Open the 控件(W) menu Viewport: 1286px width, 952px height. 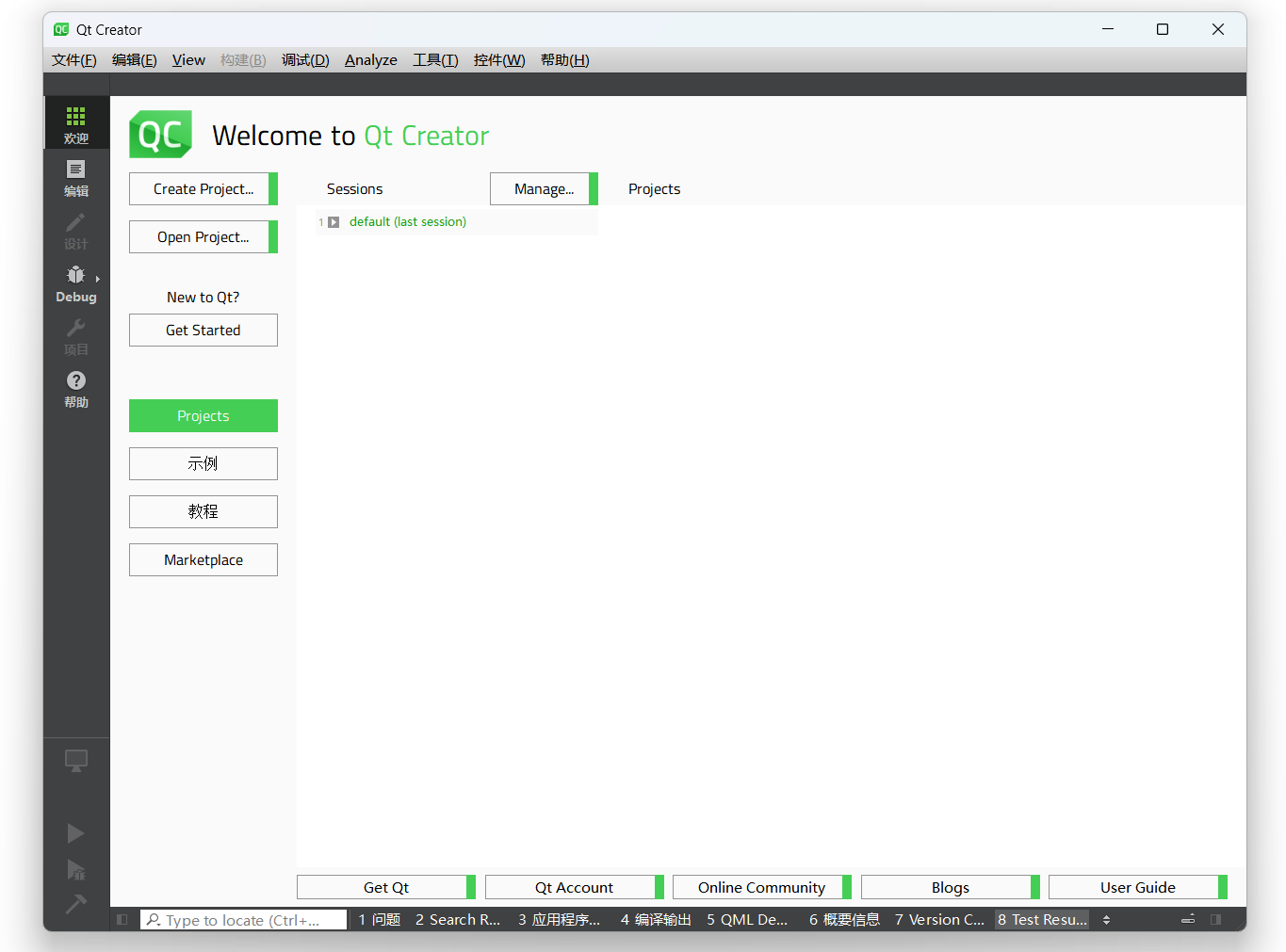pyautogui.click(x=499, y=60)
